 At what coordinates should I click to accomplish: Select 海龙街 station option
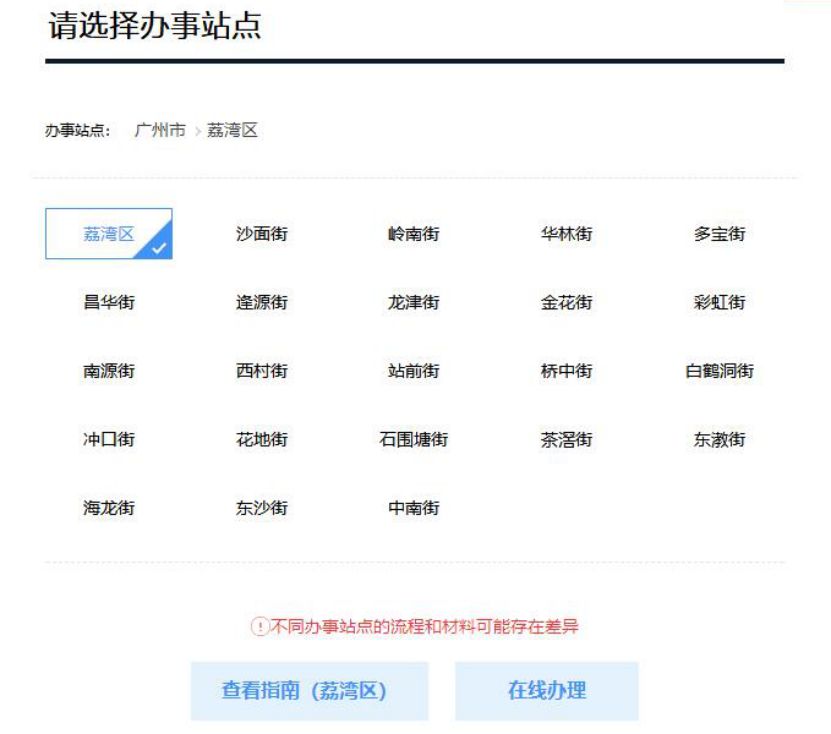tap(108, 508)
